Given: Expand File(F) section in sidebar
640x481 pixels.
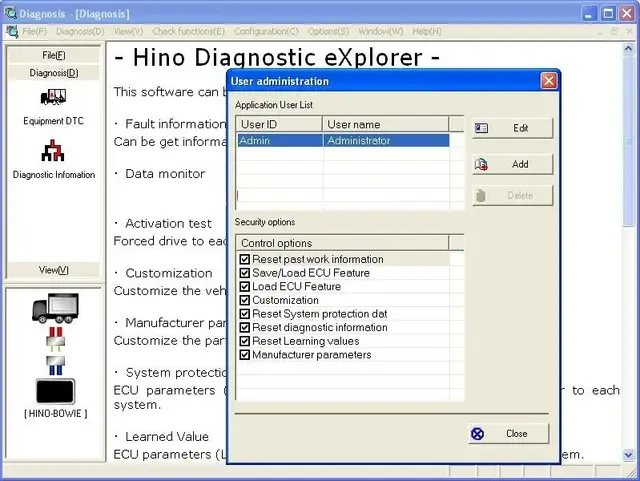Looking at the screenshot, I should (53, 55).
